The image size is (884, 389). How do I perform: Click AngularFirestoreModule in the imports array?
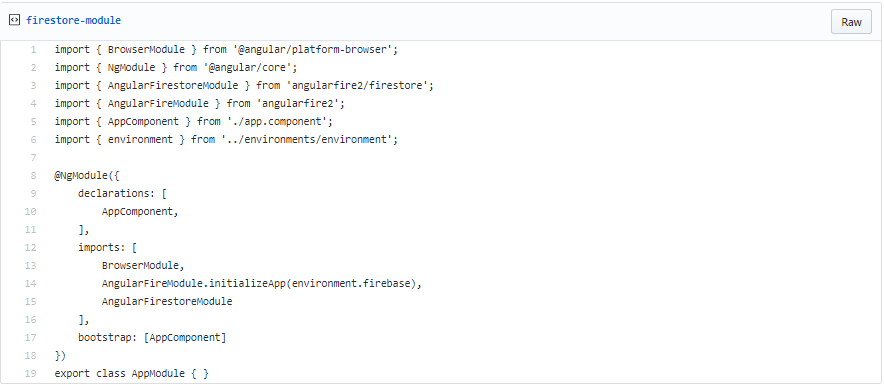pos(167,302)
